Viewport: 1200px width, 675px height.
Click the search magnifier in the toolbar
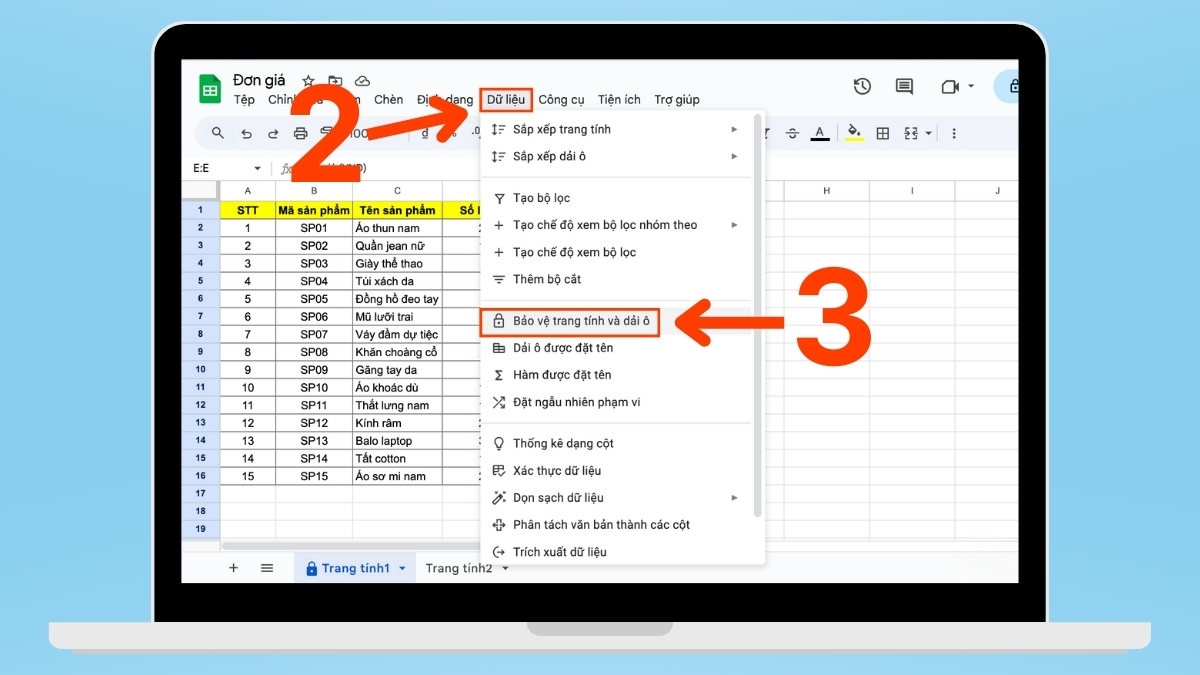(218, 133)
